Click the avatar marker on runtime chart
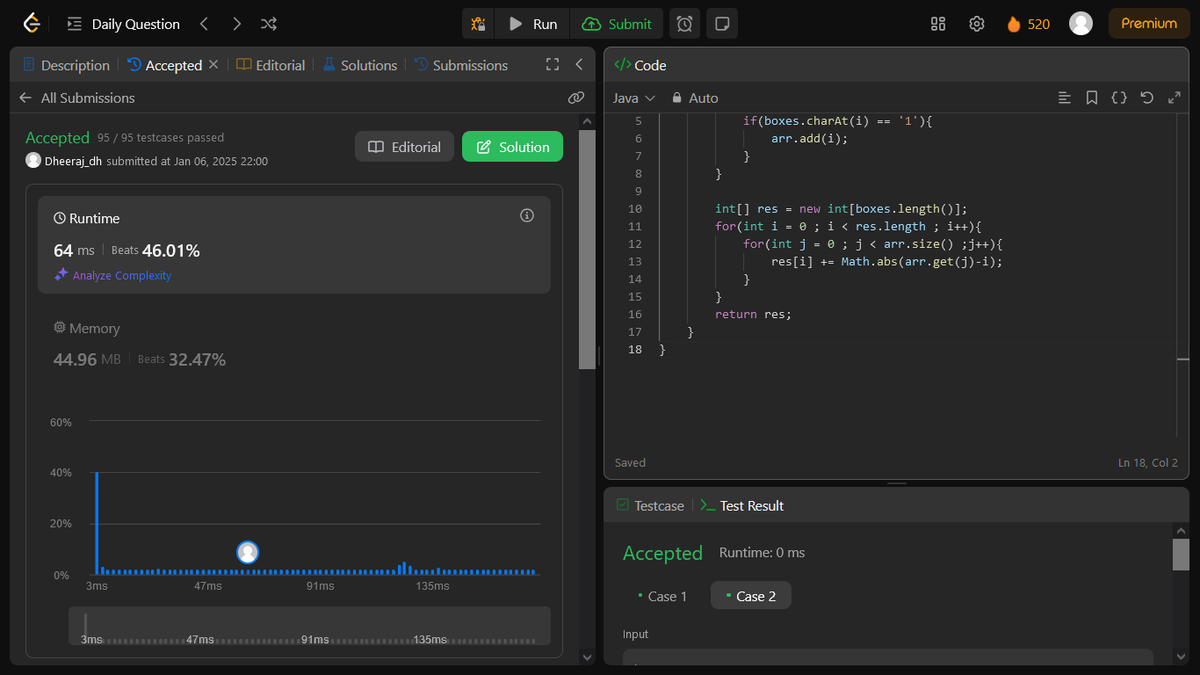This screenshot has width=1200, height=675. click(x=248, y=552)
